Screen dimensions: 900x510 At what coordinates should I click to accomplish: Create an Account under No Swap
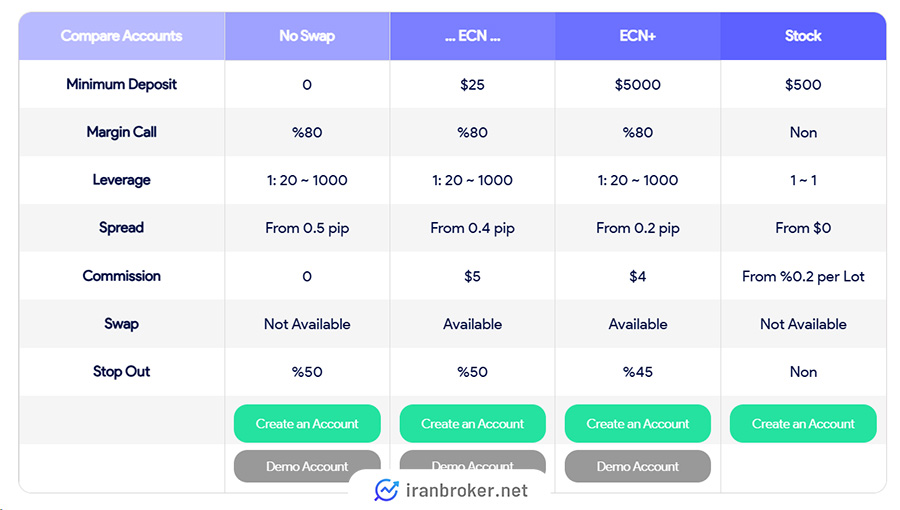(x=307, y=423)
